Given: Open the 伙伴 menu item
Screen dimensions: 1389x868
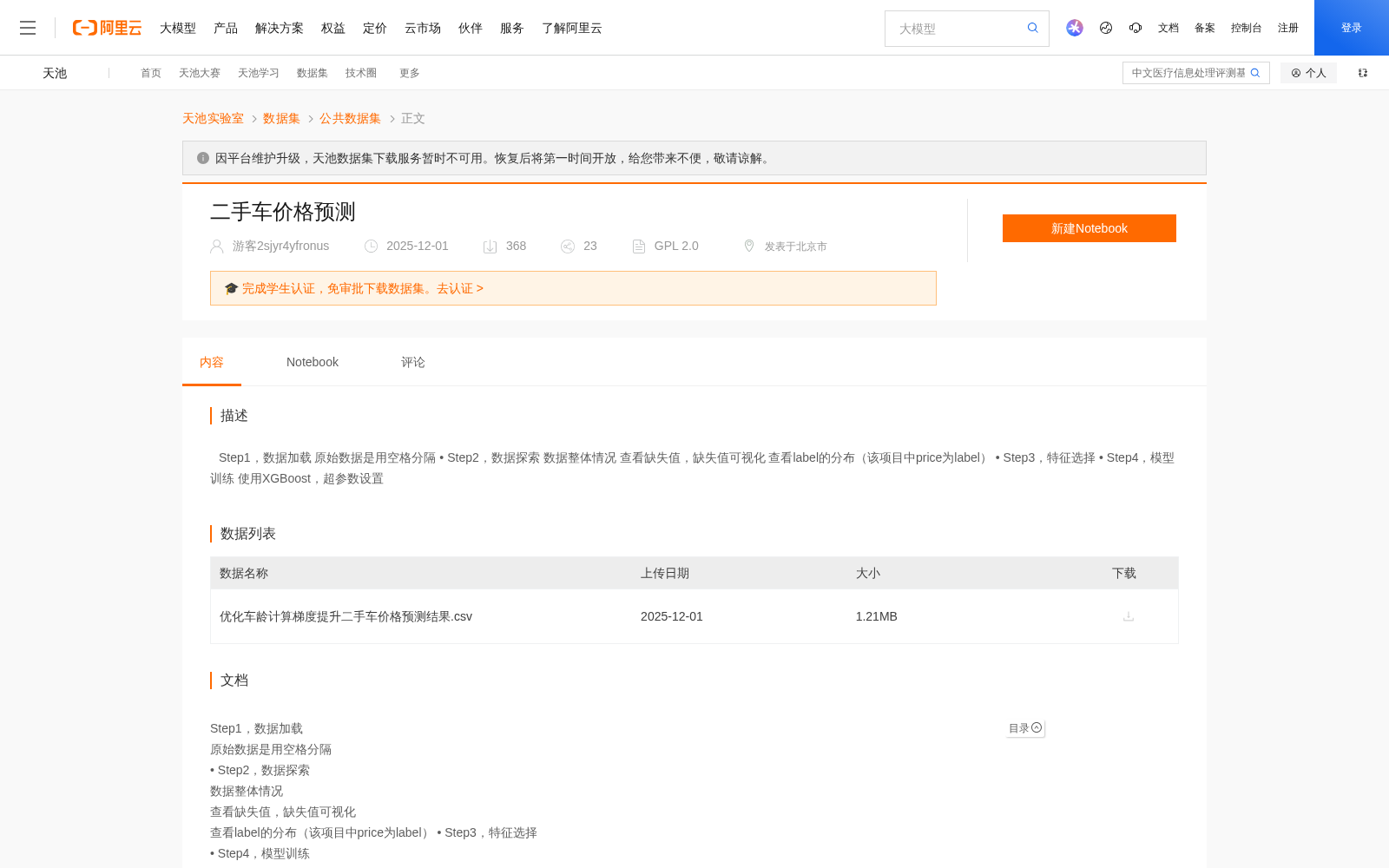Looking at the screenshot, I should pyautogui.click(x=471, y=28).
